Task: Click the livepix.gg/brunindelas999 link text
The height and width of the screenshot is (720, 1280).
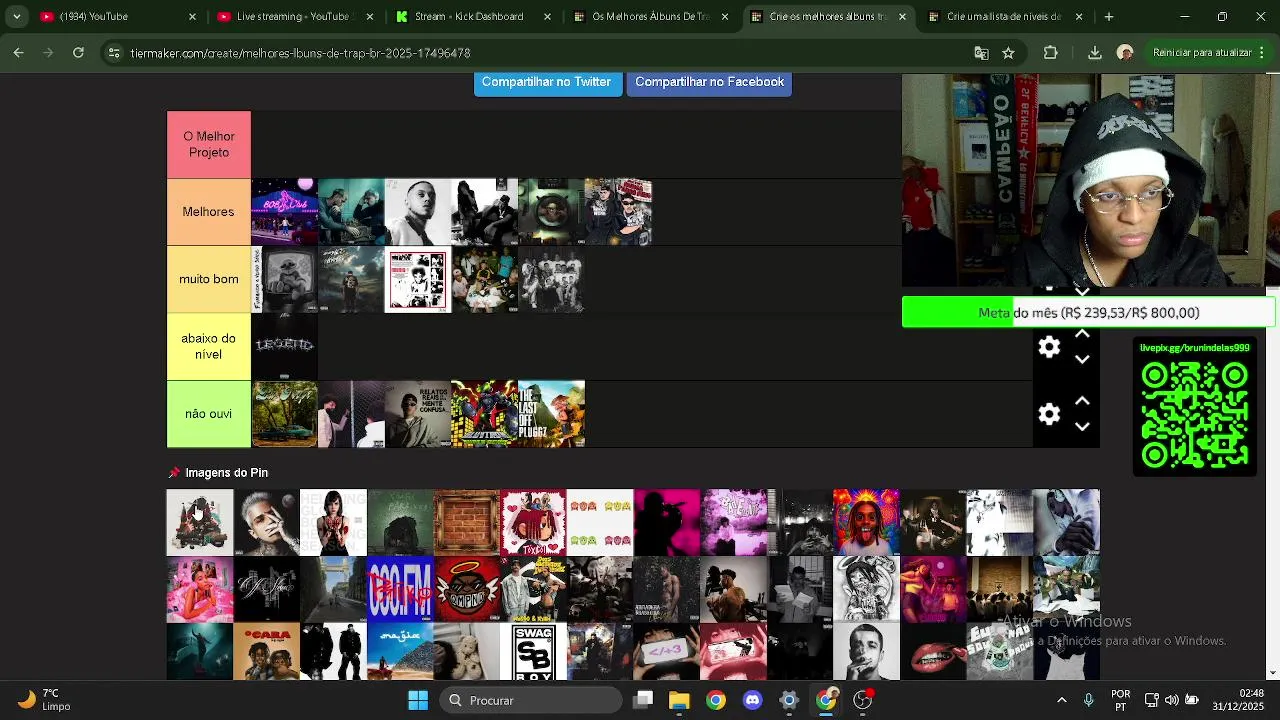Action: coord(1195,348)
